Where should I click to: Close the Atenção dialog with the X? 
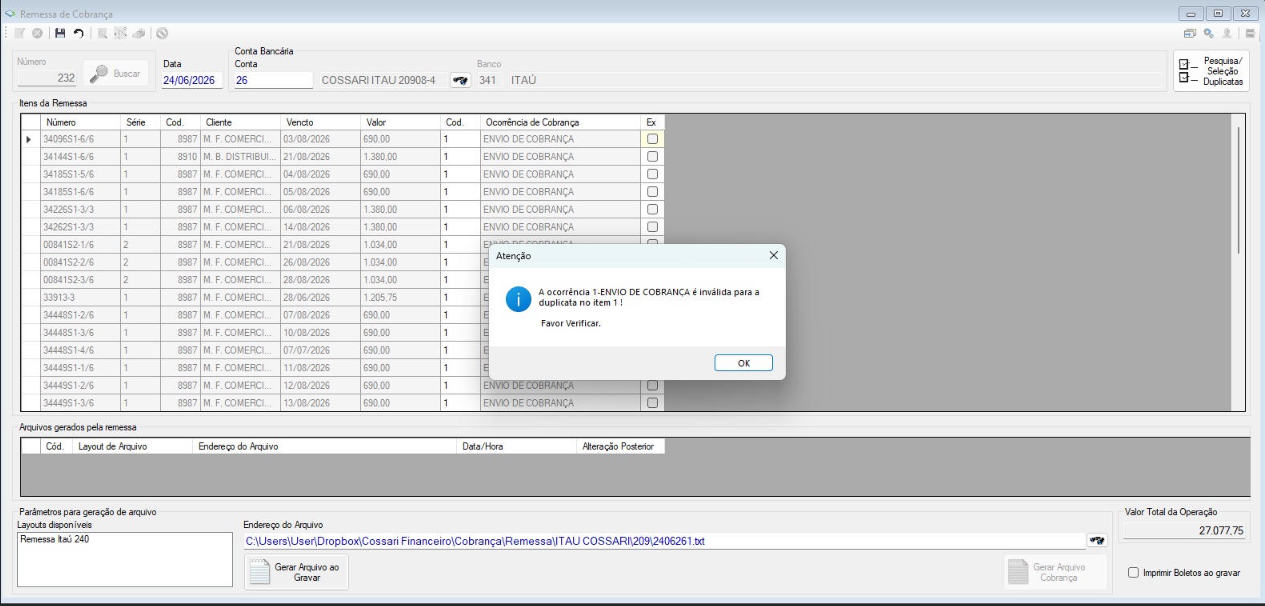pos(773,255)
